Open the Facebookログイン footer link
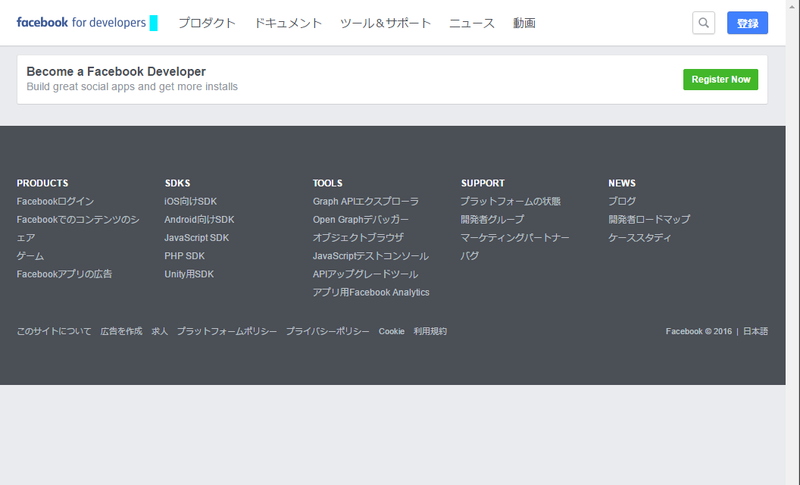800x485 pixels. 55,201
